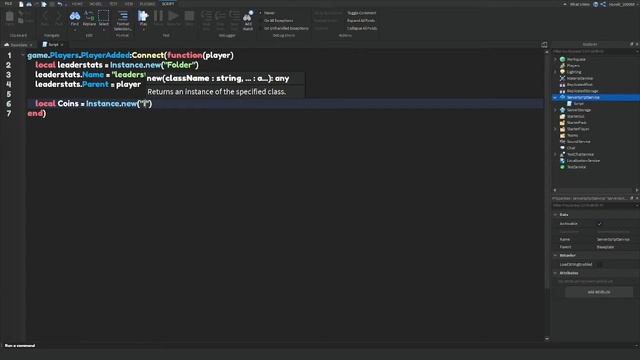
Task: Click Format Selection in the ribbon
Action: [x=122, y=20]
